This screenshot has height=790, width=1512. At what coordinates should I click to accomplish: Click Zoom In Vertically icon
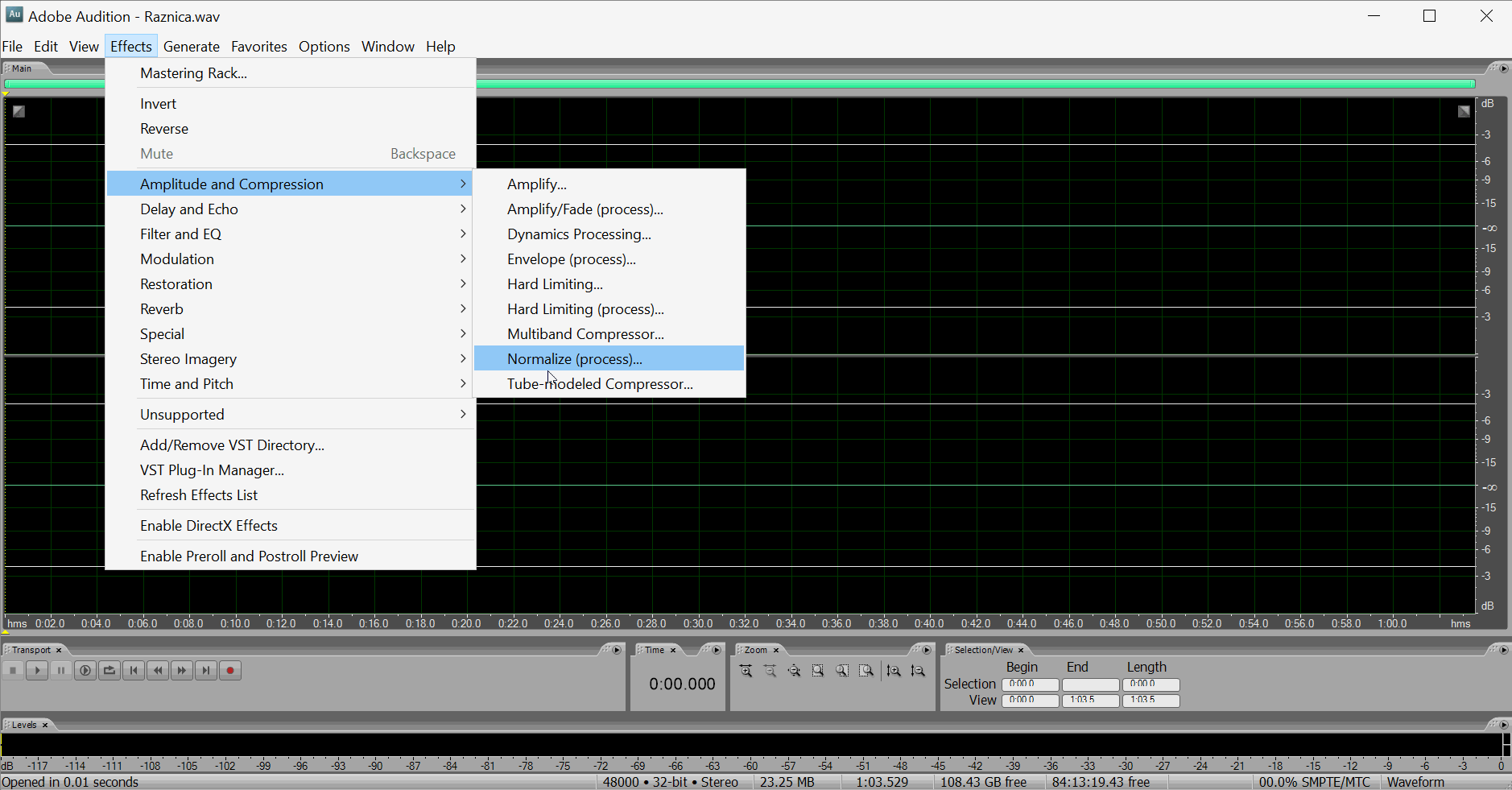[894, 671]
